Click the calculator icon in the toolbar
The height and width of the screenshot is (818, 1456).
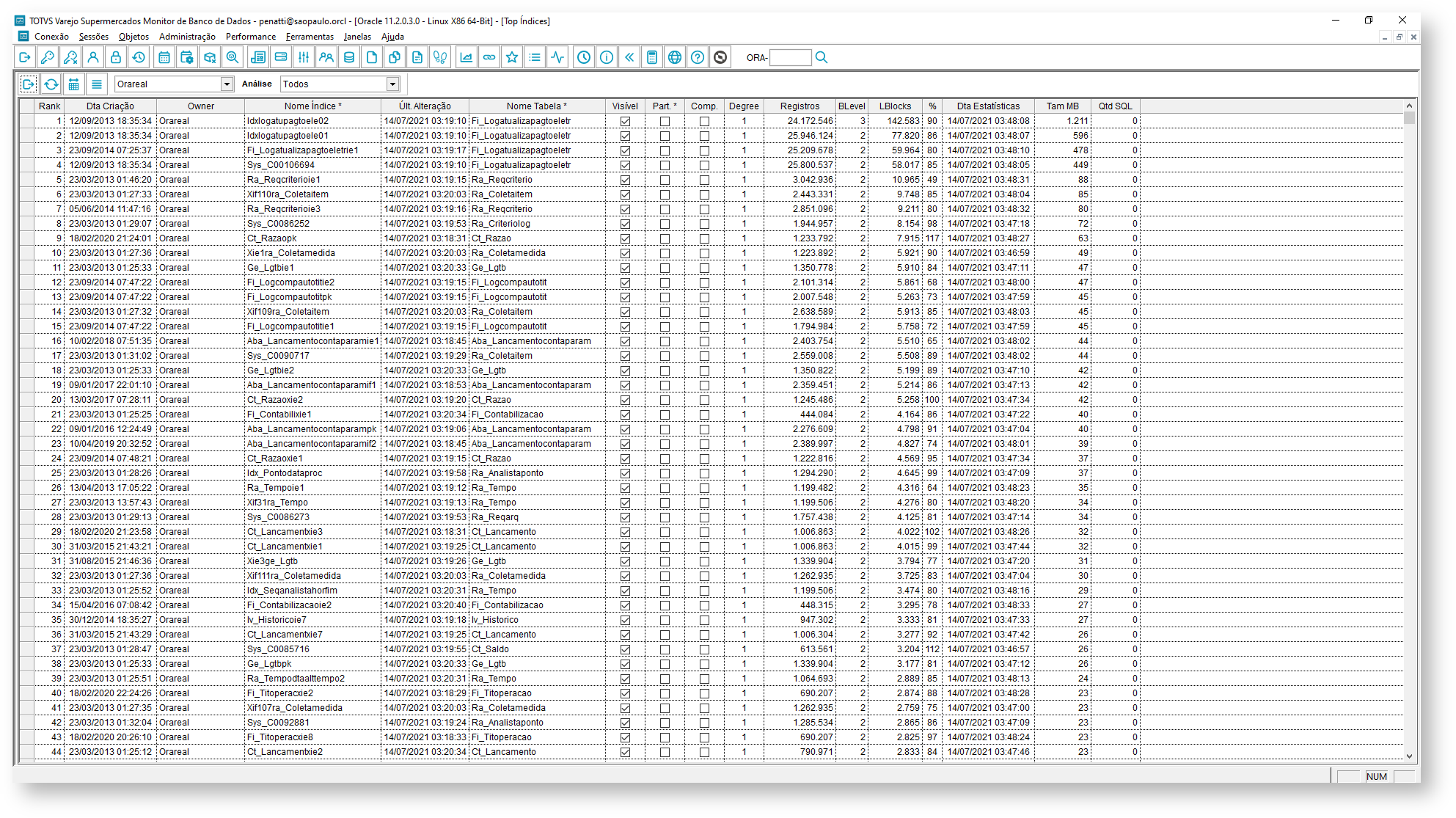click(651, 57)
